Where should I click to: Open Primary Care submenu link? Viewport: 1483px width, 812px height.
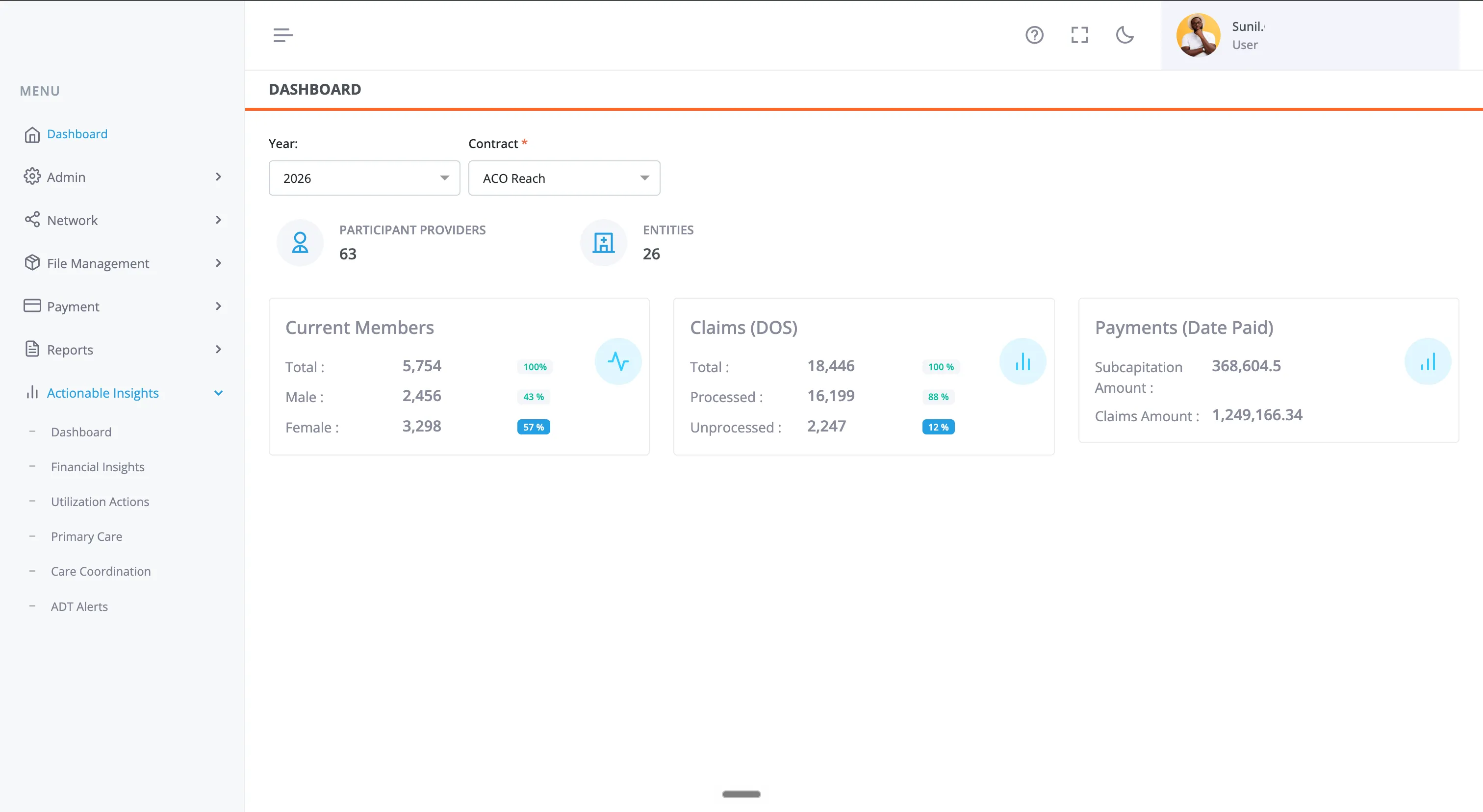point(86,536)
